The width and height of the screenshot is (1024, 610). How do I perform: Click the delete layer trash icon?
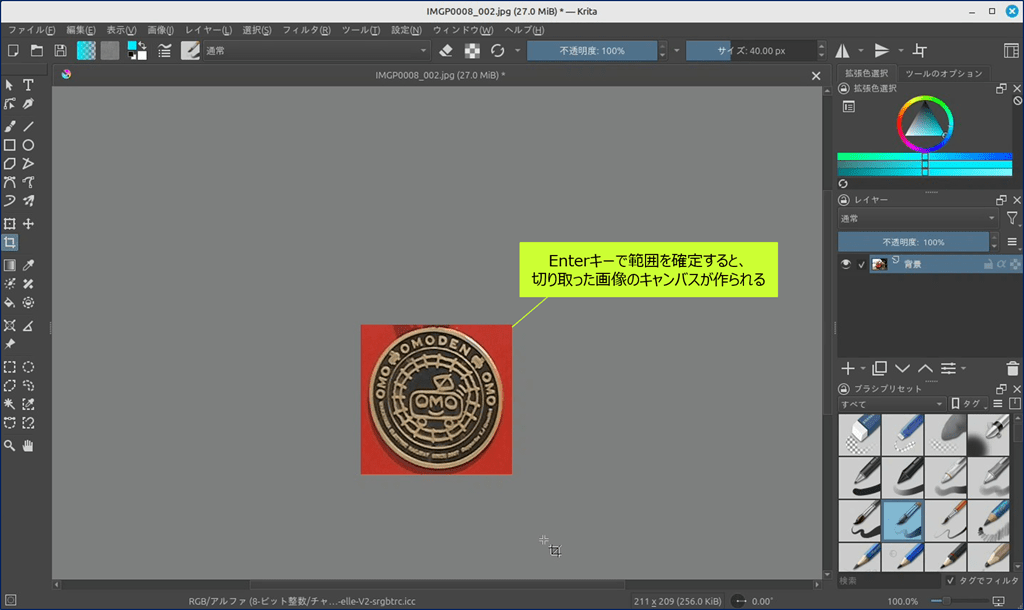(1013, 369)
